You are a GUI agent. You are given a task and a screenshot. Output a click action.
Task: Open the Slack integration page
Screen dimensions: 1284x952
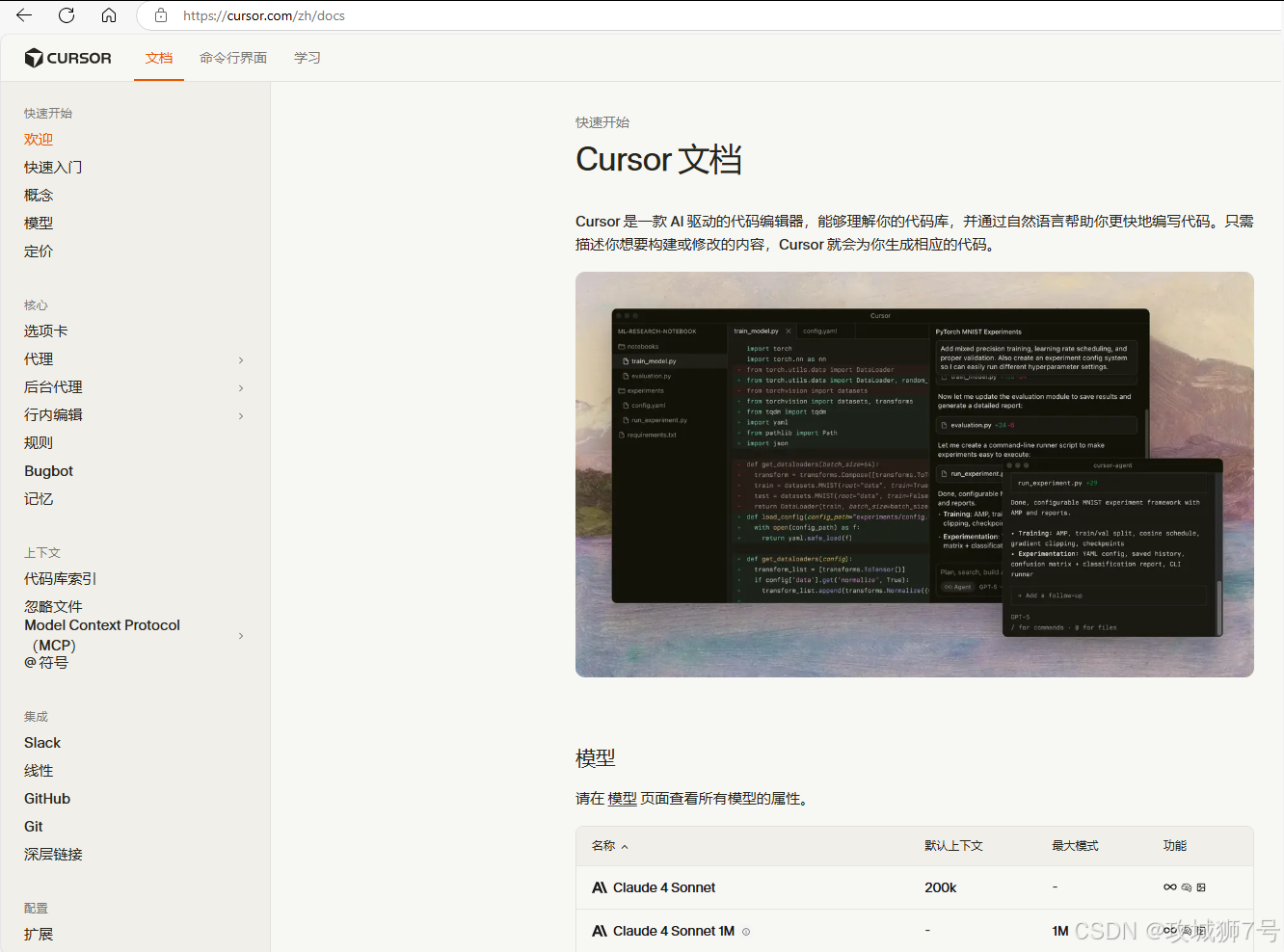pyautogui.click(x=42, y=743)
